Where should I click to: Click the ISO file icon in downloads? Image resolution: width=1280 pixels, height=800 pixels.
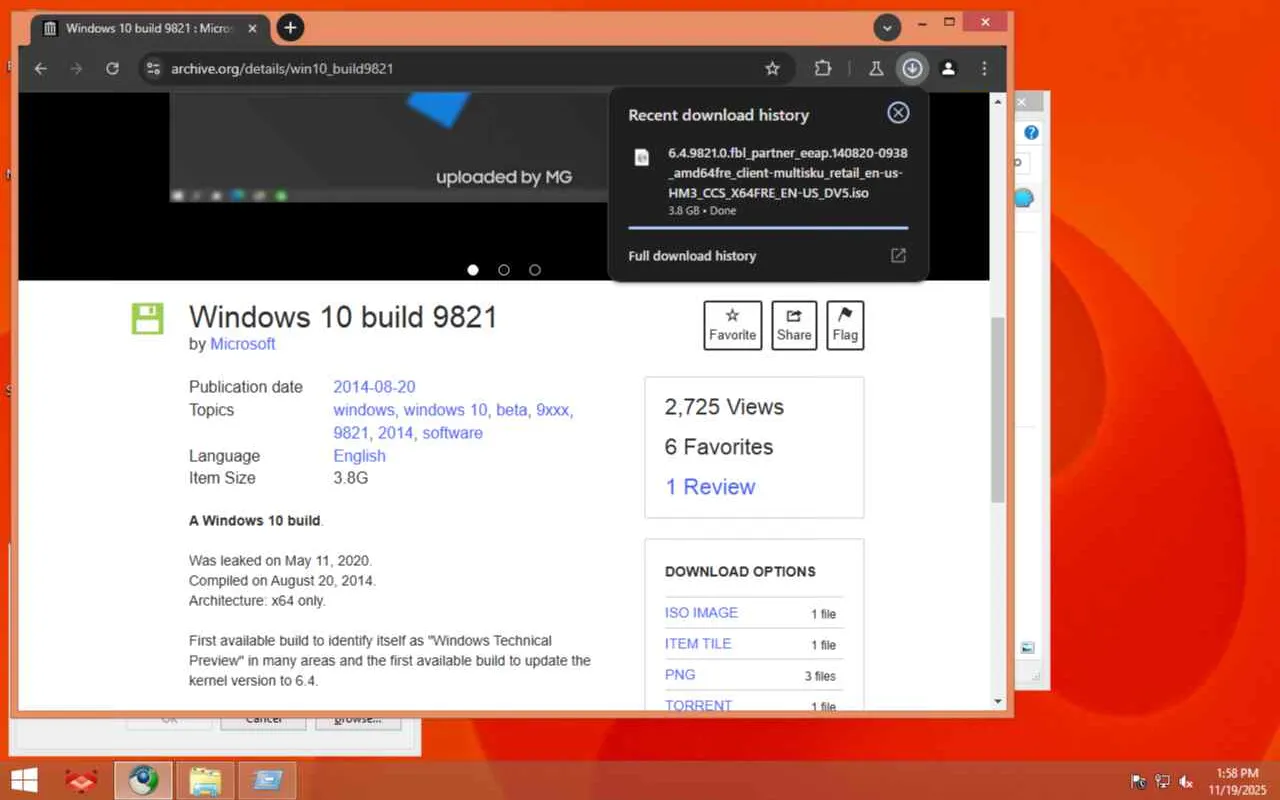[642, 157]
